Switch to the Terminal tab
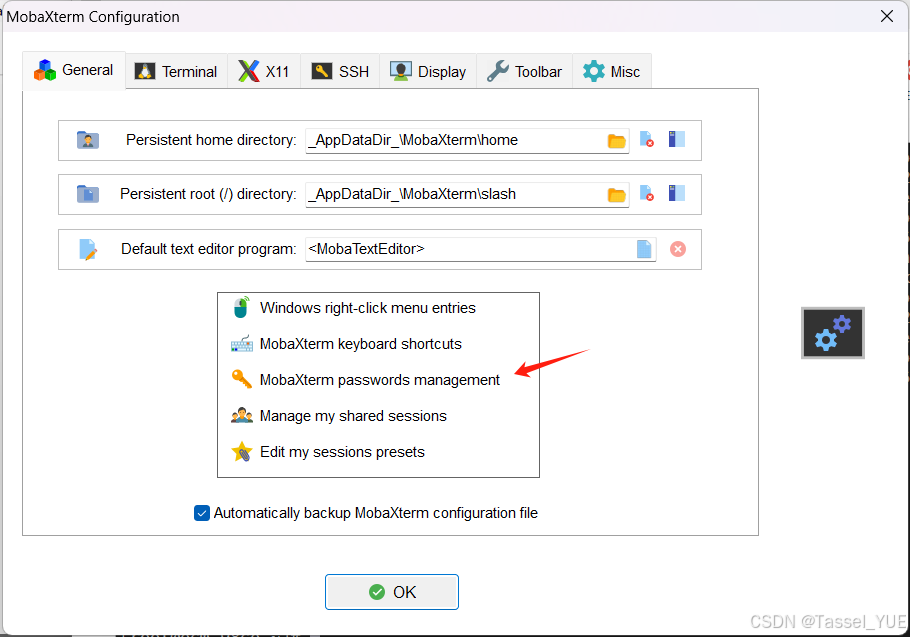Image resolution: width=910 pixels, height=637 pixels. point(176,71)
